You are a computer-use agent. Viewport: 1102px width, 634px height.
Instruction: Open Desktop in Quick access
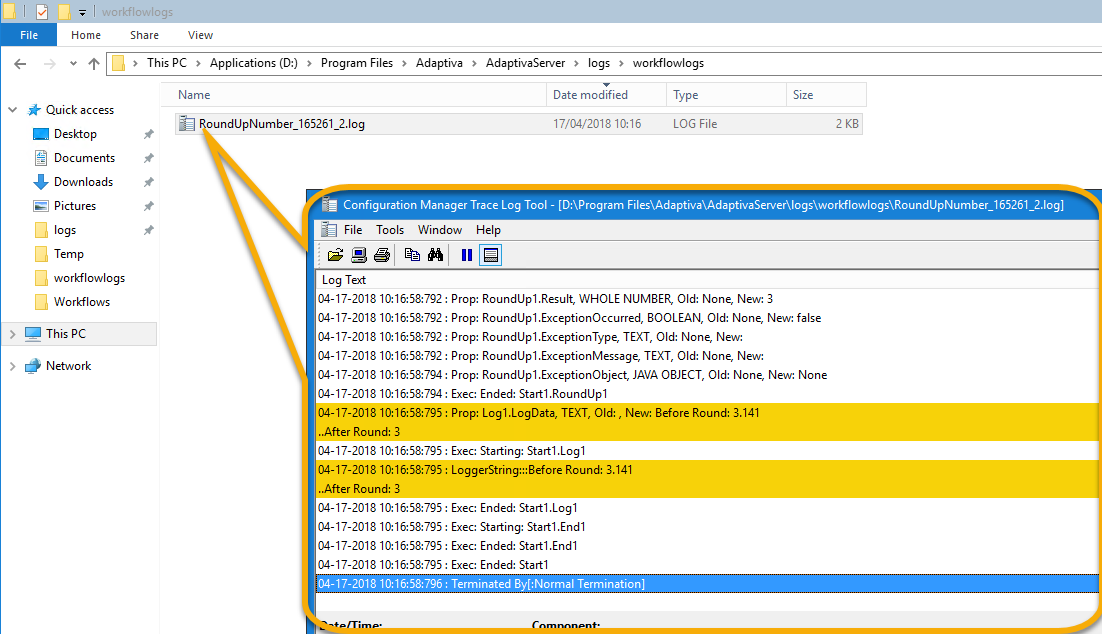tap(75, 134)
